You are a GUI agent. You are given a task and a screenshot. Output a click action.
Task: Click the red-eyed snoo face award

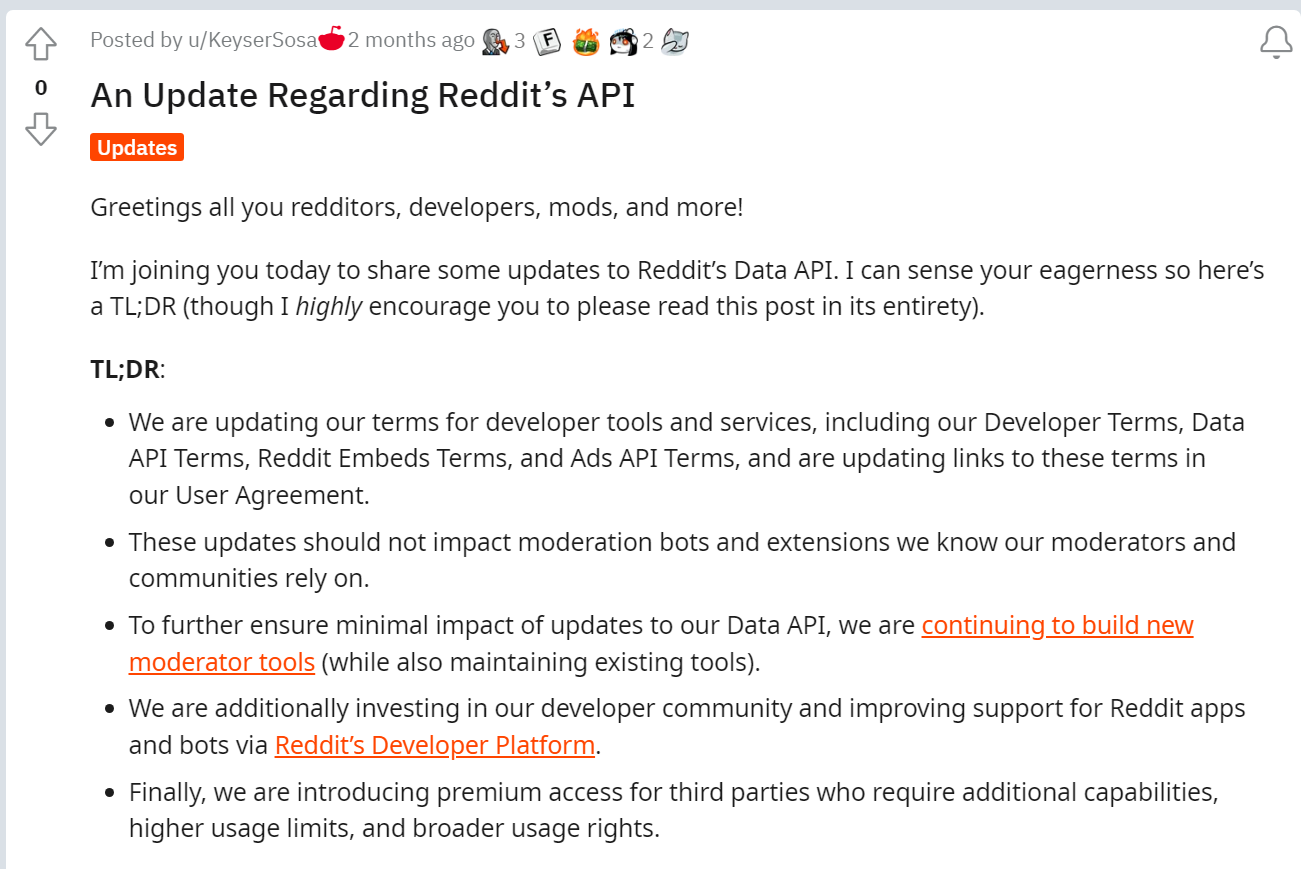pyautogui.click(x=623, y=41)
